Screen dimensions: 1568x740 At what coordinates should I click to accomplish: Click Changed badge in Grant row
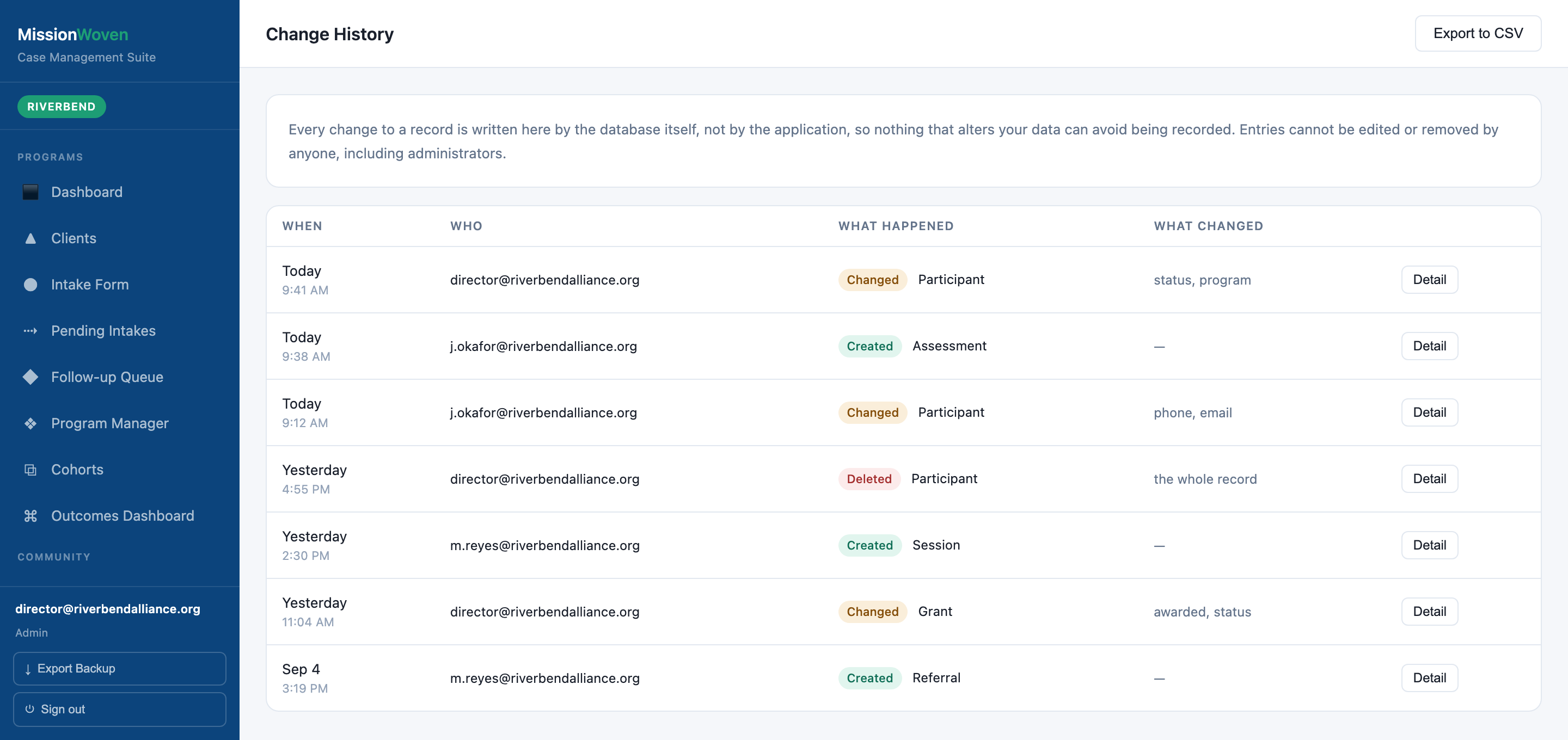pyautogui.click(x=872, y=612)
